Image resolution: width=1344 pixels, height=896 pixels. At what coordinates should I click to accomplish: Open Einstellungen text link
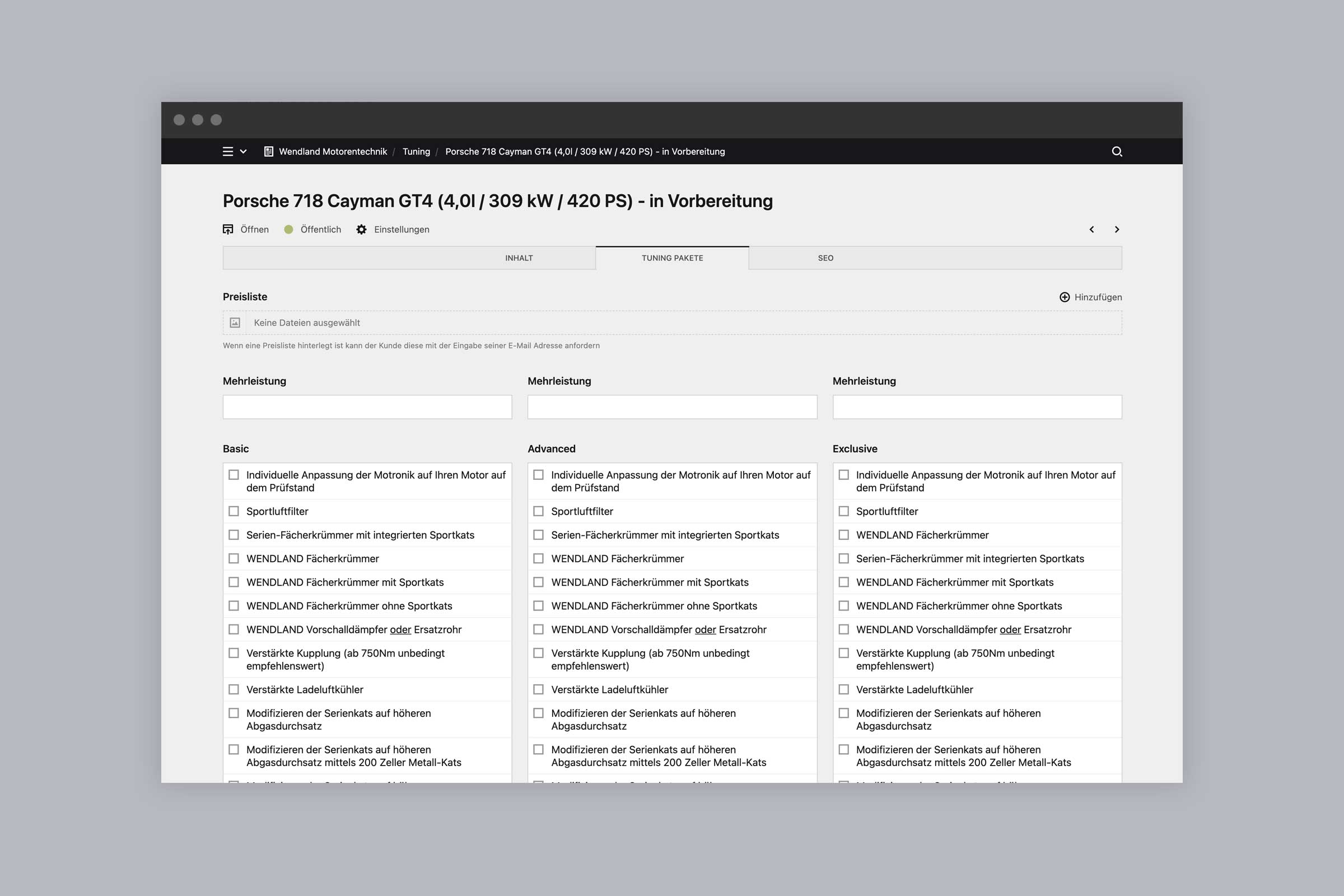[402, 229]
